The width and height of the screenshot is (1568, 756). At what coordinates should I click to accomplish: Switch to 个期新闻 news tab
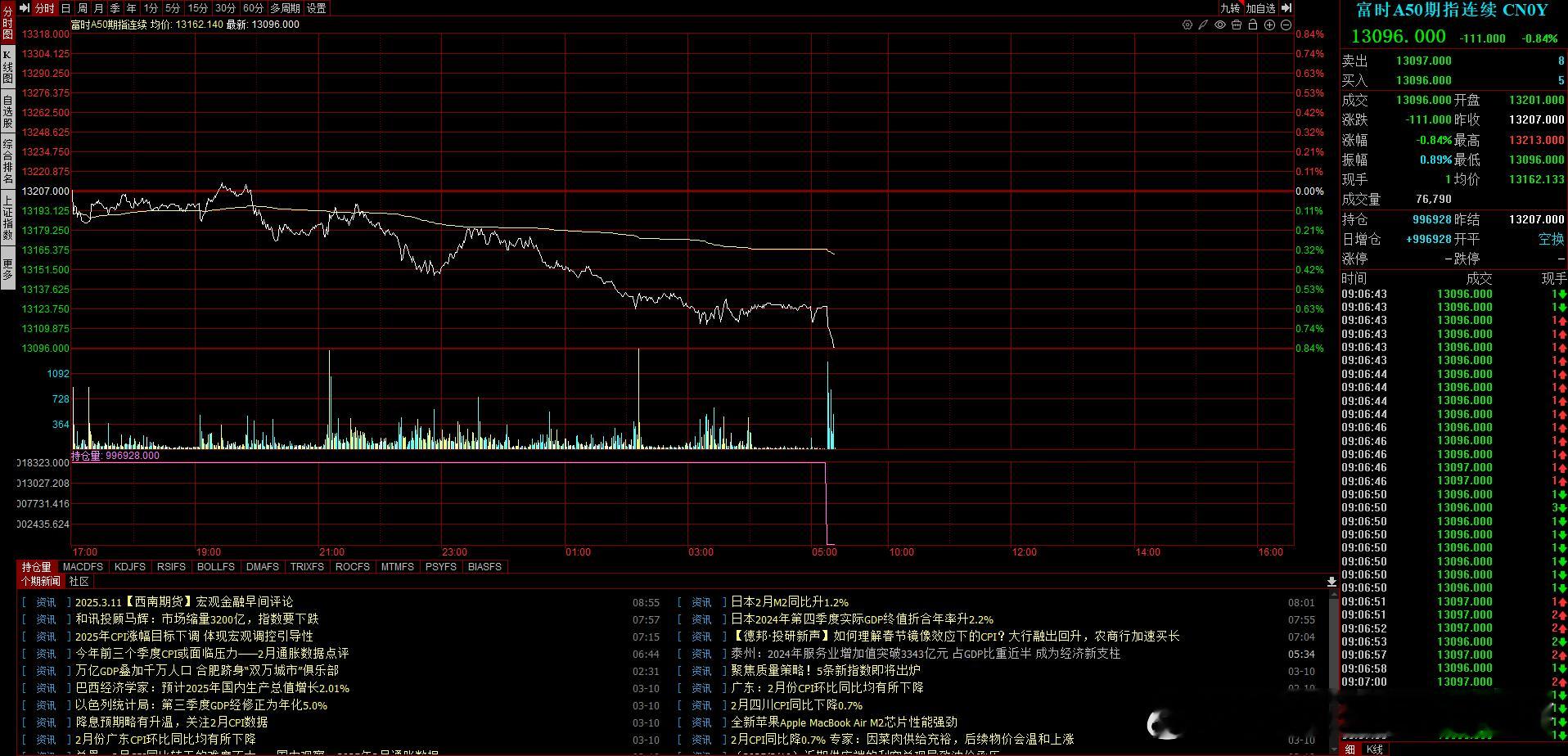[x=41, y=582]
